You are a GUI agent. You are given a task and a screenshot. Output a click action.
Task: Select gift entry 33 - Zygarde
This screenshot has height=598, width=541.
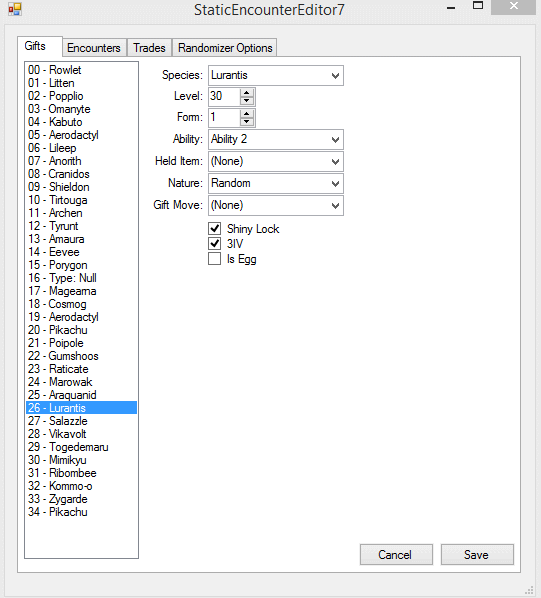[81, 499]
